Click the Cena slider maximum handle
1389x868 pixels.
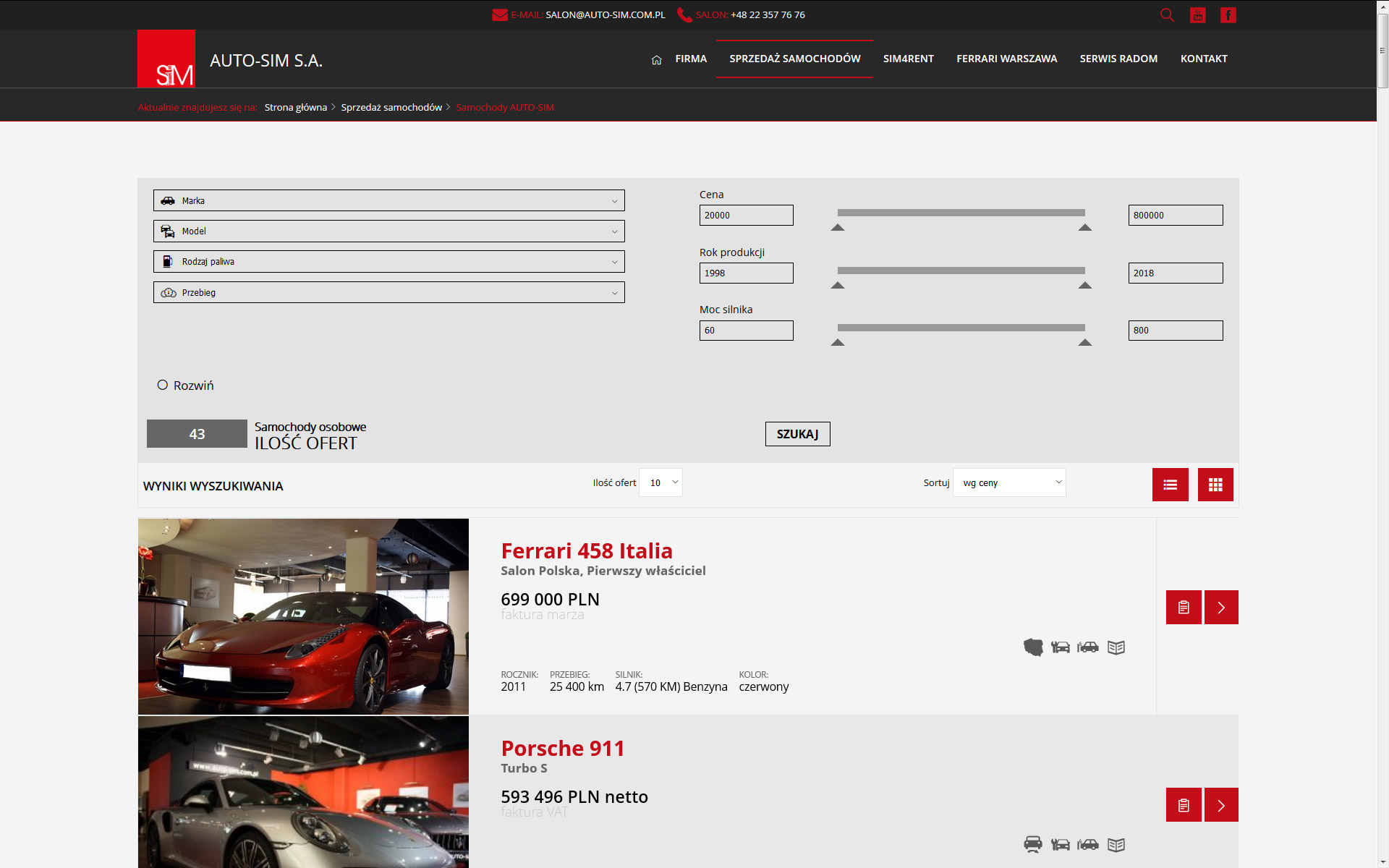[x=1085, y=227]
